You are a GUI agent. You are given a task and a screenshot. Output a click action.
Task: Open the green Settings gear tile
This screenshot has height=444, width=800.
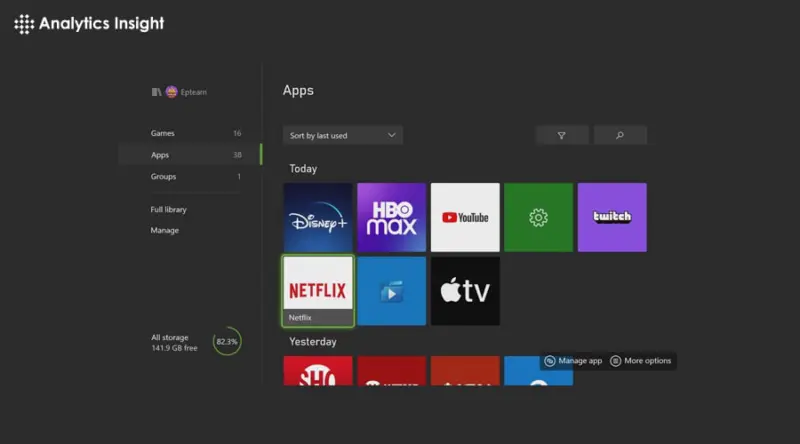pos(538,217)
